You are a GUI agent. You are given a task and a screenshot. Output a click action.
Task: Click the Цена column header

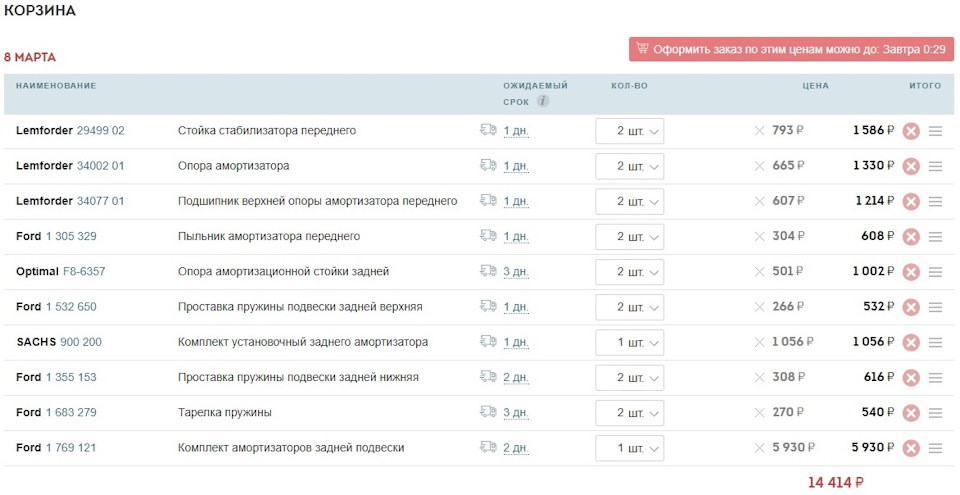(815, 86)
